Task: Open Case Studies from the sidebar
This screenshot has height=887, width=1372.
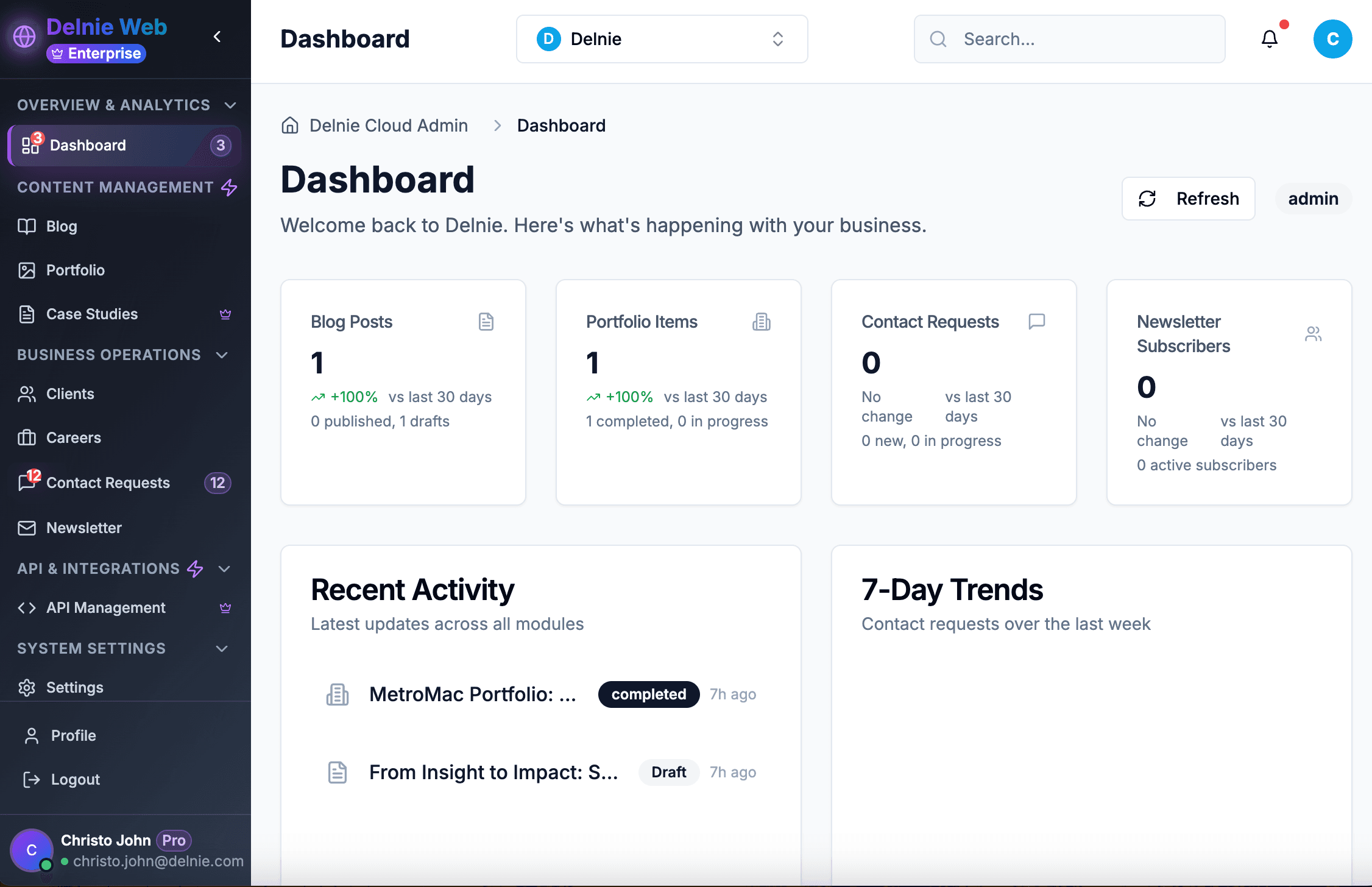Action: click(x=91, y=314)
